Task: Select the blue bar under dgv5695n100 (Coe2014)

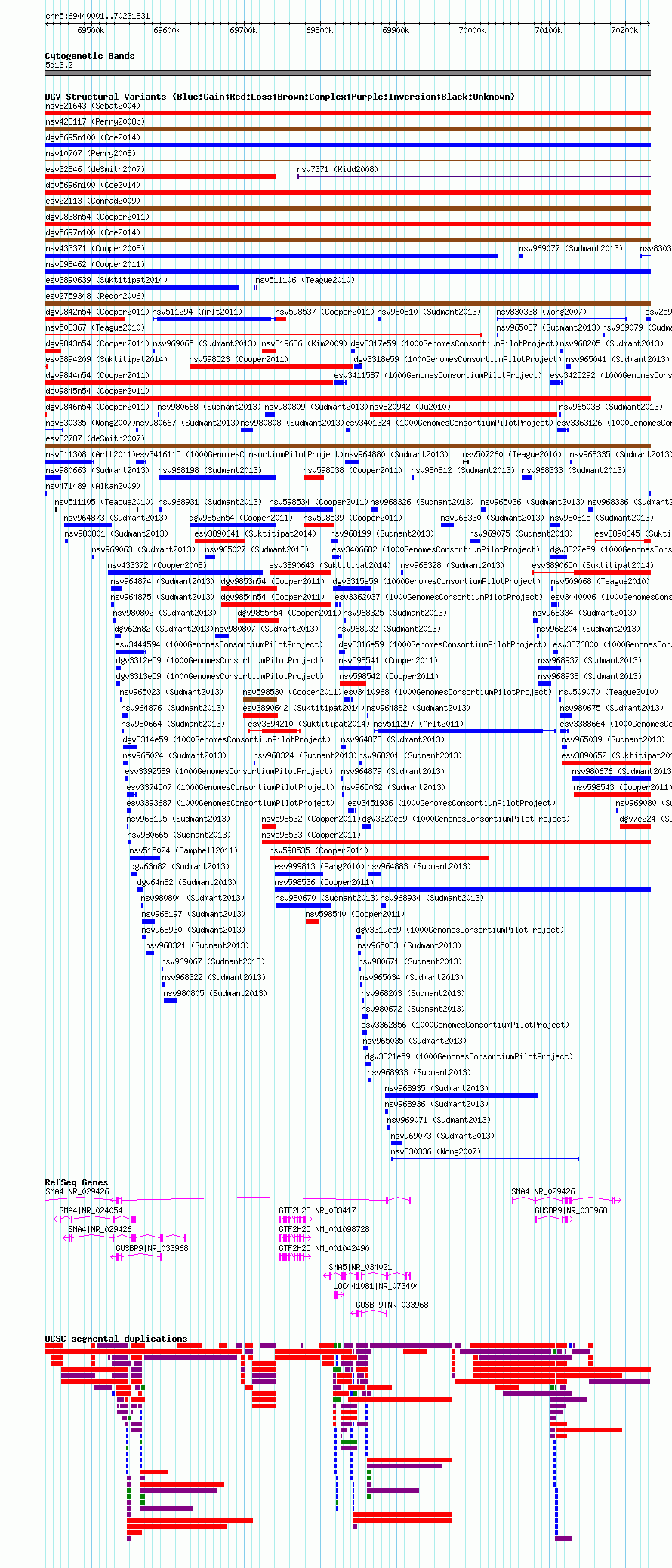Action: (x=347, y=145)
